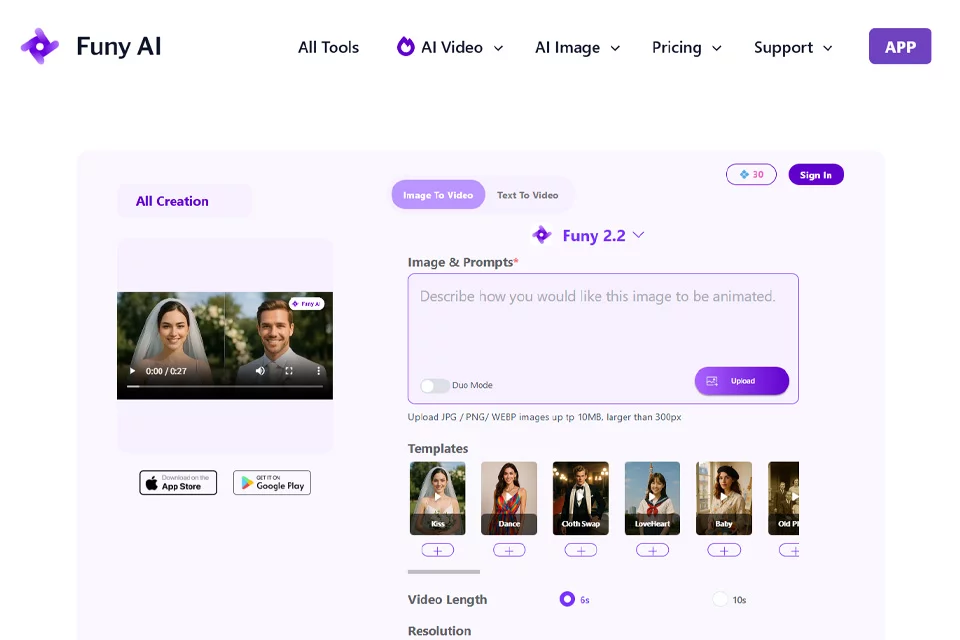Image resolution: width=960 pixels, height=640 pixels.
Task: Click the purple APP button
Action: (x=900, y=47)
